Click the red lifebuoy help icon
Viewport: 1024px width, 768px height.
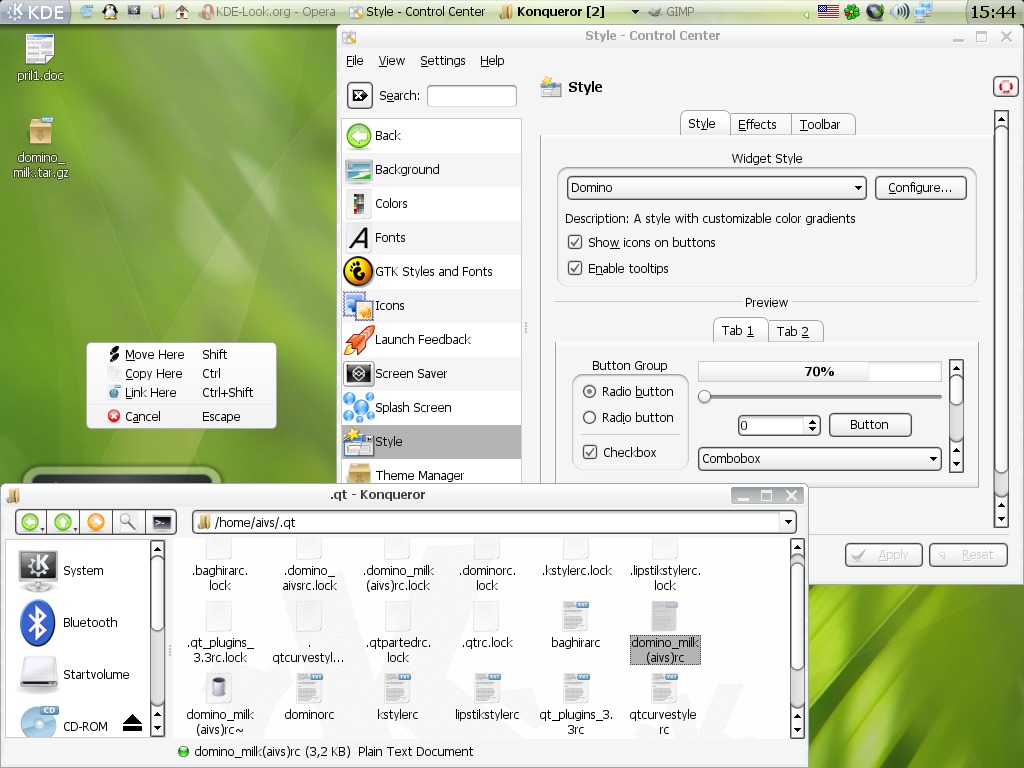pyautogui.click(x=1005, y=86)
